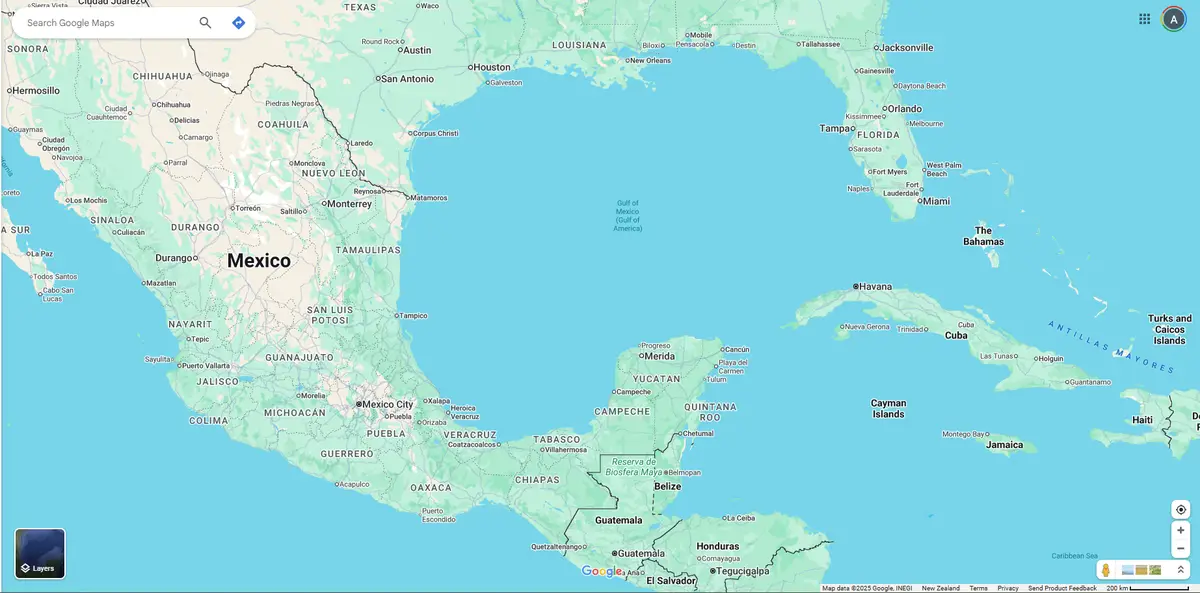
Task: Select the Corpus Christi label
Action: (x=436, y=133)
